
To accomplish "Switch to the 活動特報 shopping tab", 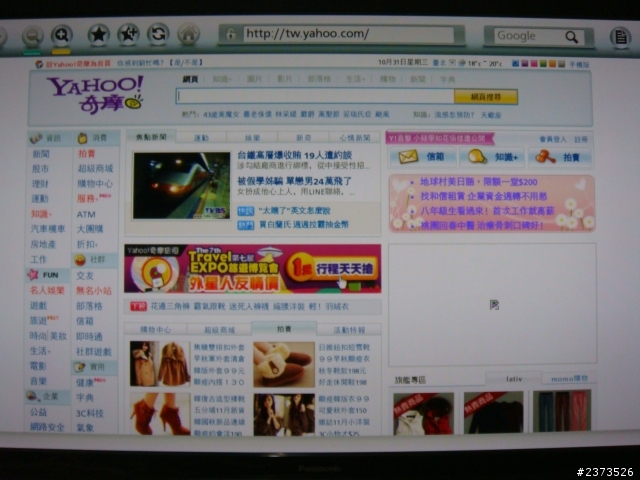I will (x=349, y=330).
